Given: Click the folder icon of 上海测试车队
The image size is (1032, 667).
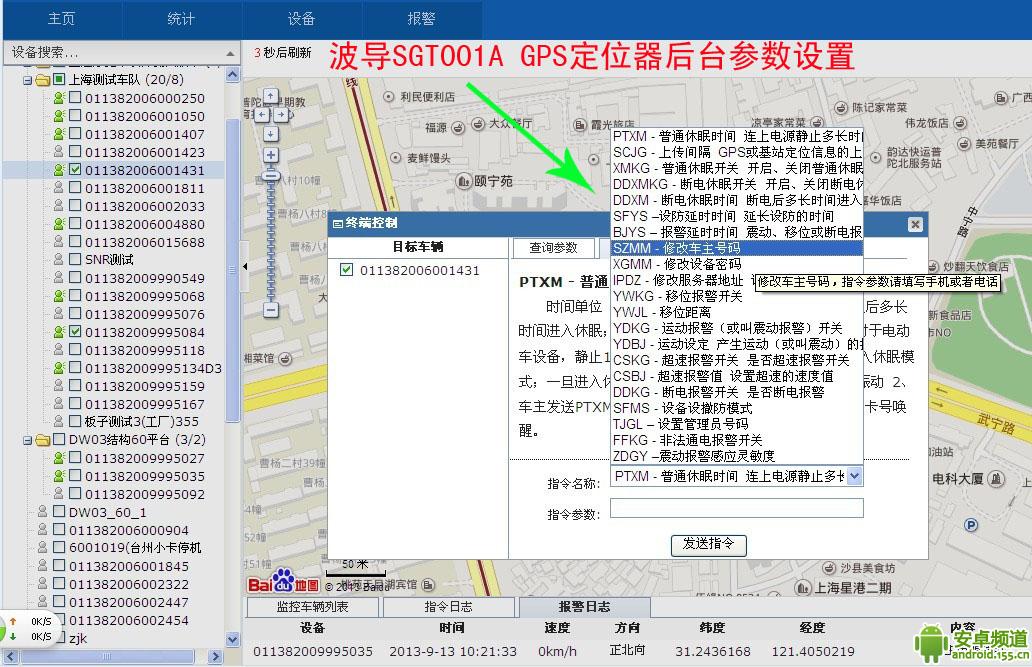Looking at the screenshot, I should pyautogui.click(x=43, y=80).
